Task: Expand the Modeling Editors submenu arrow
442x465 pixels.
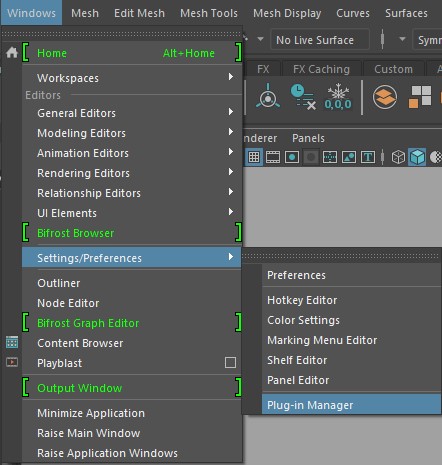Action: click(x=231, y=132)
